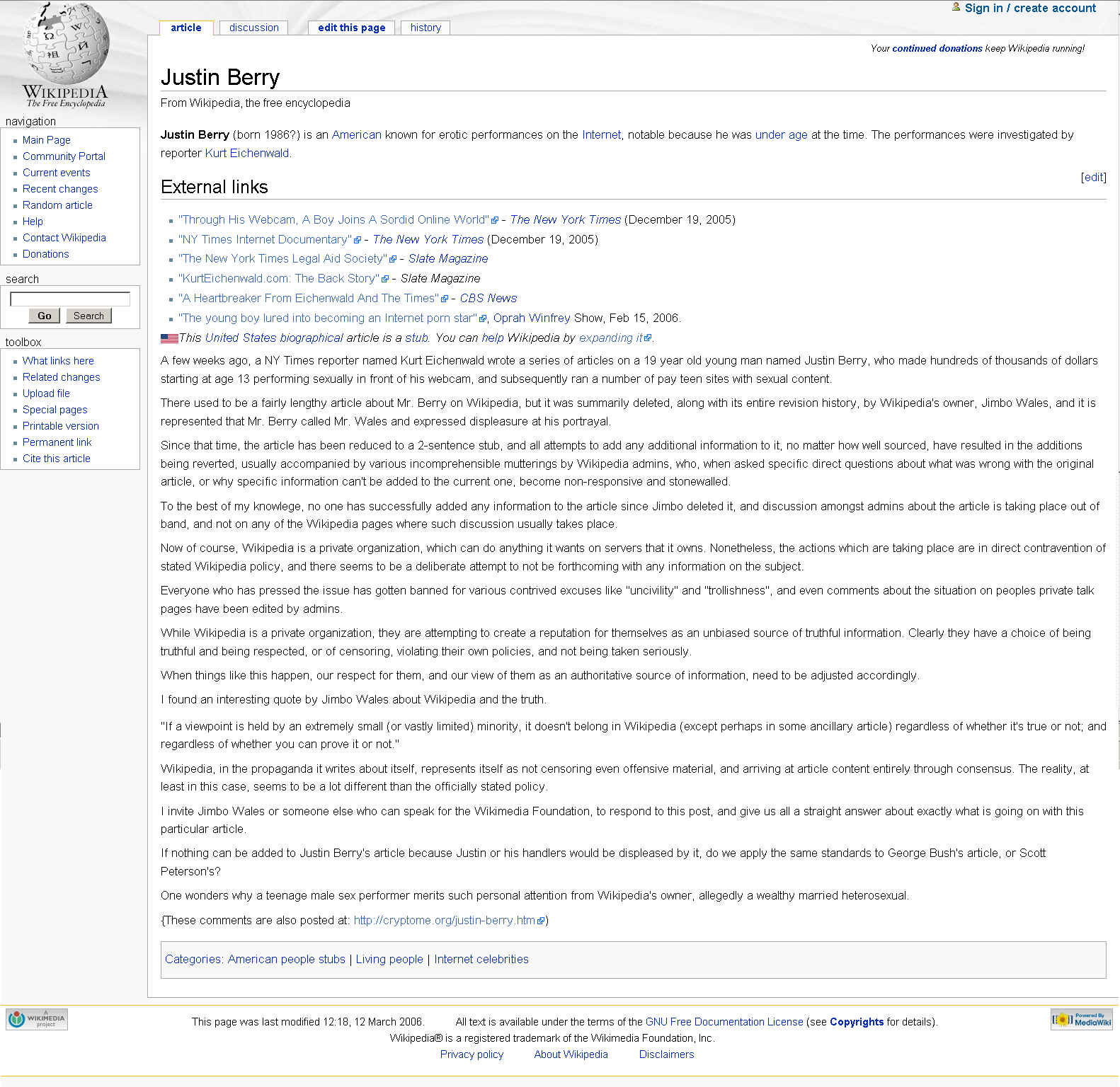Image resolution: width=1120 pixels, height=1087 pixels.
Task: Edit the External links section
Action: click(1093, 177)
